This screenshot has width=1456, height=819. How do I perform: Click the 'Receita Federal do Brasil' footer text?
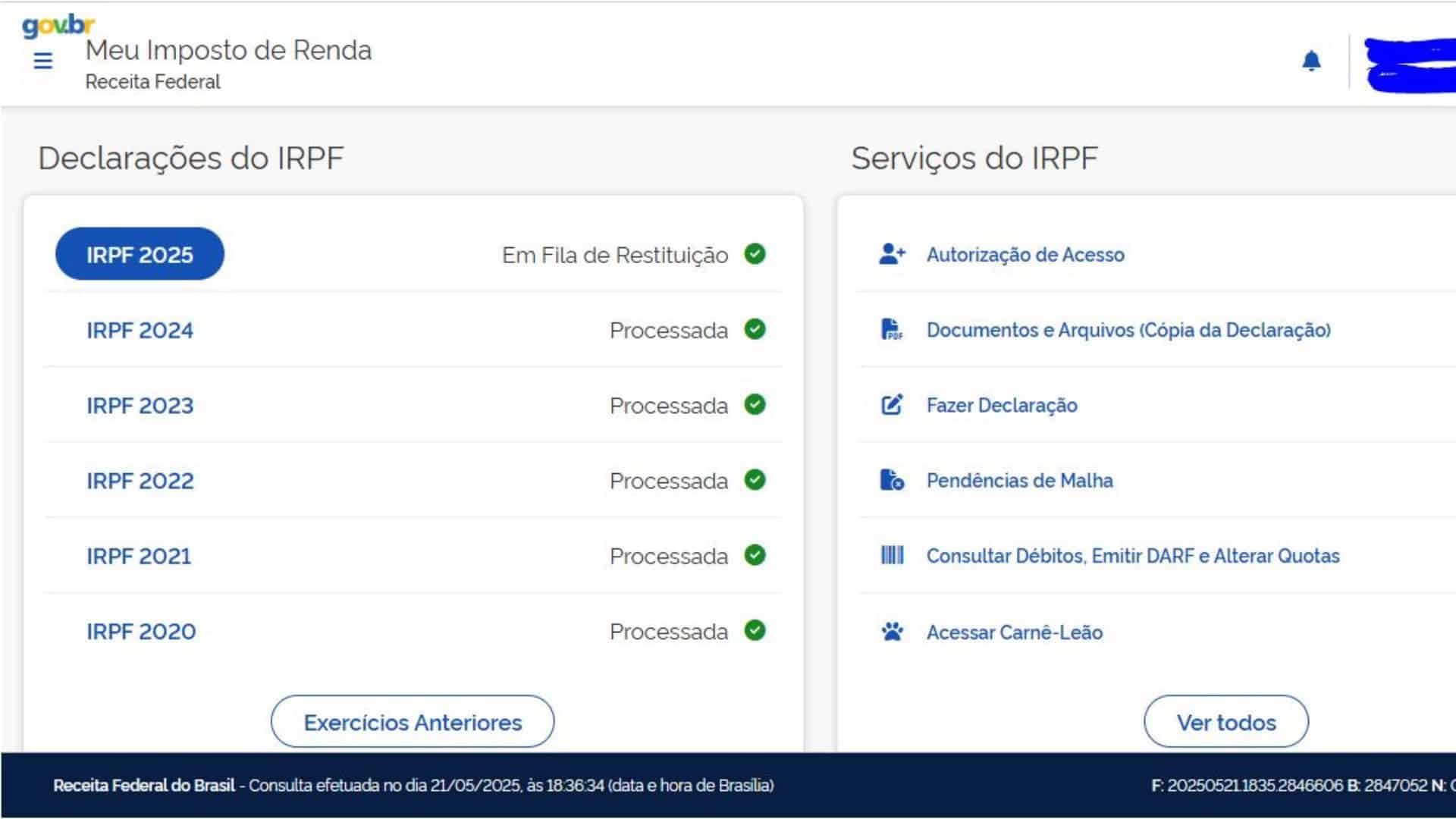pyautogui.click(x=144, y=786)
